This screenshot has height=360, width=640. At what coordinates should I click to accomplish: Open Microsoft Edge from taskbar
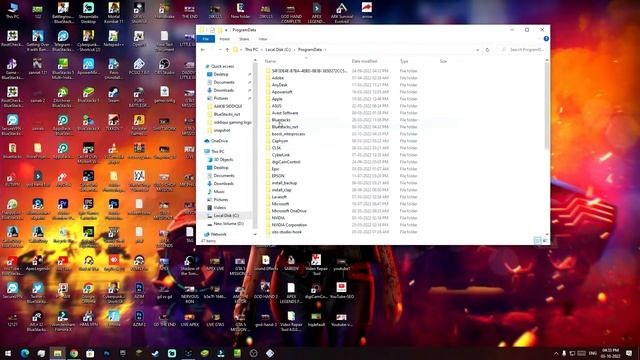[x=24, y=353]
